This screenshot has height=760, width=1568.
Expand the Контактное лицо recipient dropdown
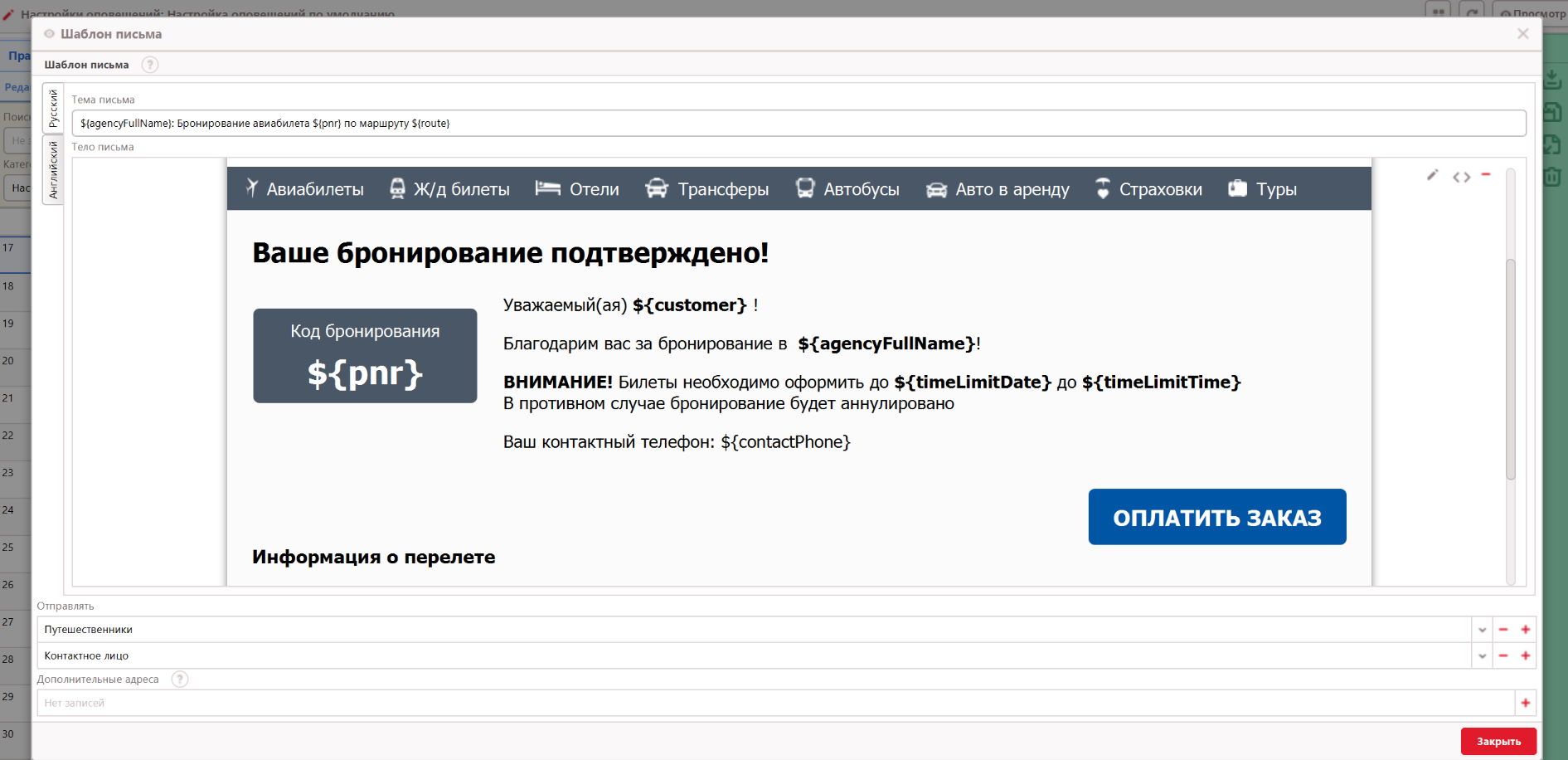(1482, 656)
